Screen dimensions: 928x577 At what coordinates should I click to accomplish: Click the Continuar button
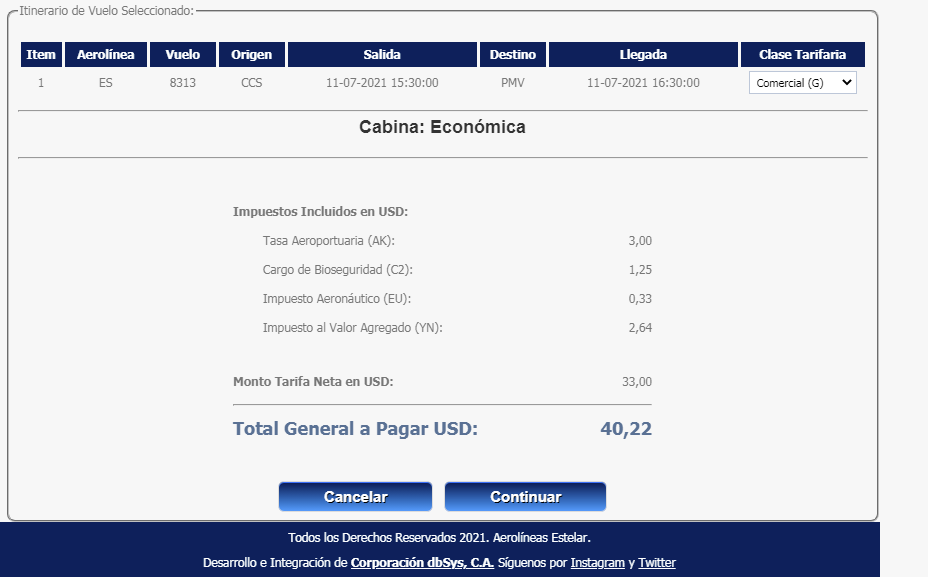pyautogui.click(x=526, y=497)
